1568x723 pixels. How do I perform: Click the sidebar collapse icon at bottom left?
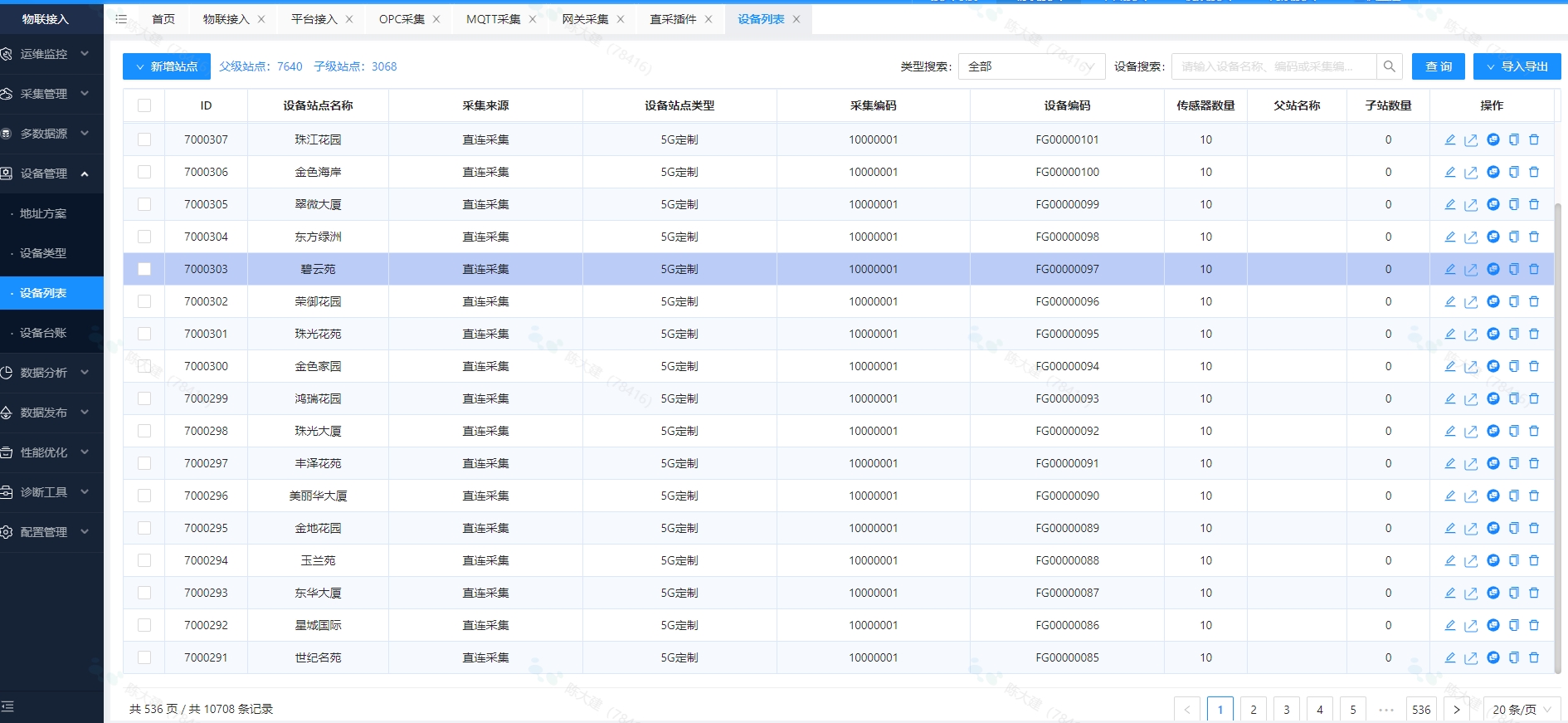tap(7, 707)
